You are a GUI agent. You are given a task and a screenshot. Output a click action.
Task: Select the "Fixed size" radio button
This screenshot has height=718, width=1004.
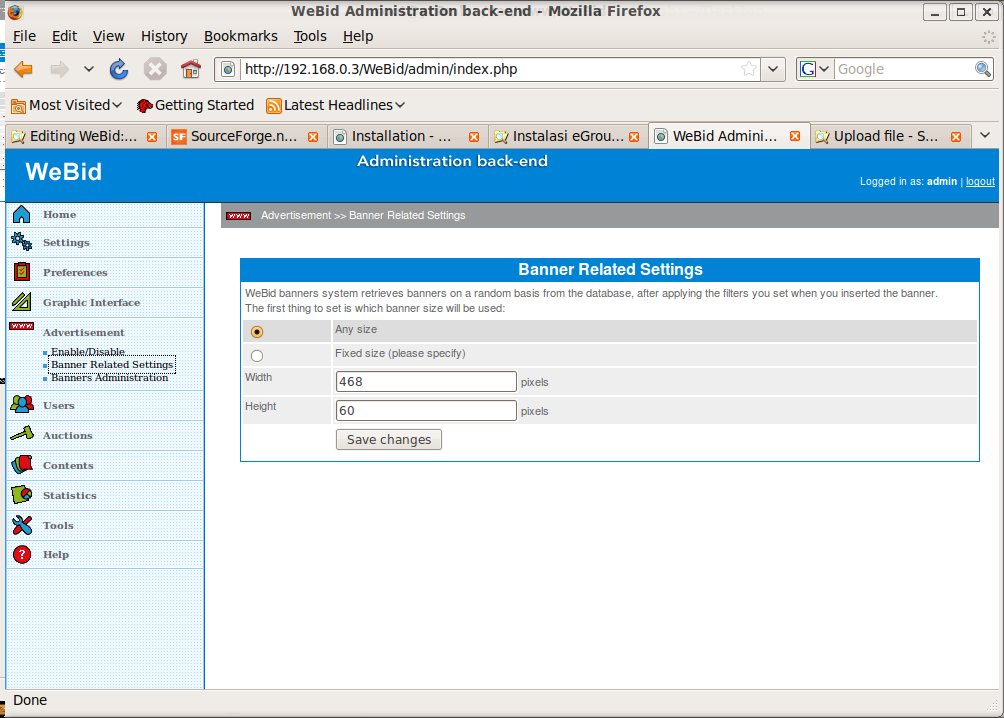point(257,356)
